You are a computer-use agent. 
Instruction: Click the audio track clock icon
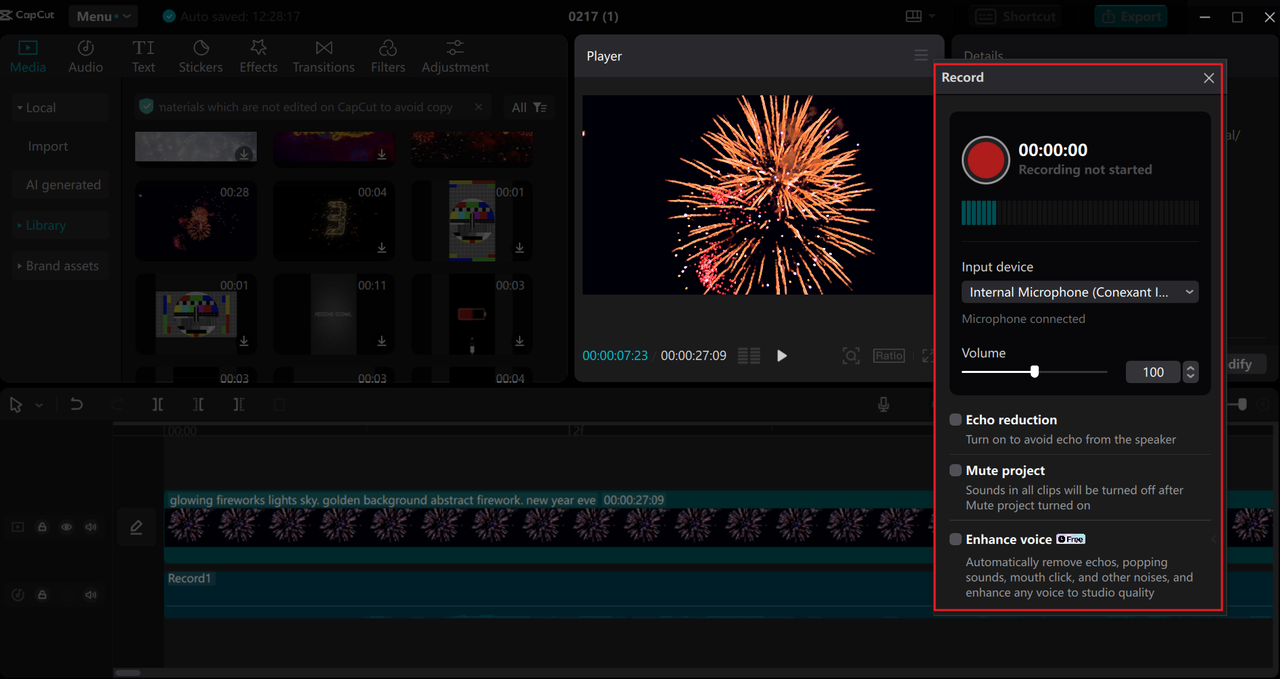[x=17, y=595]
